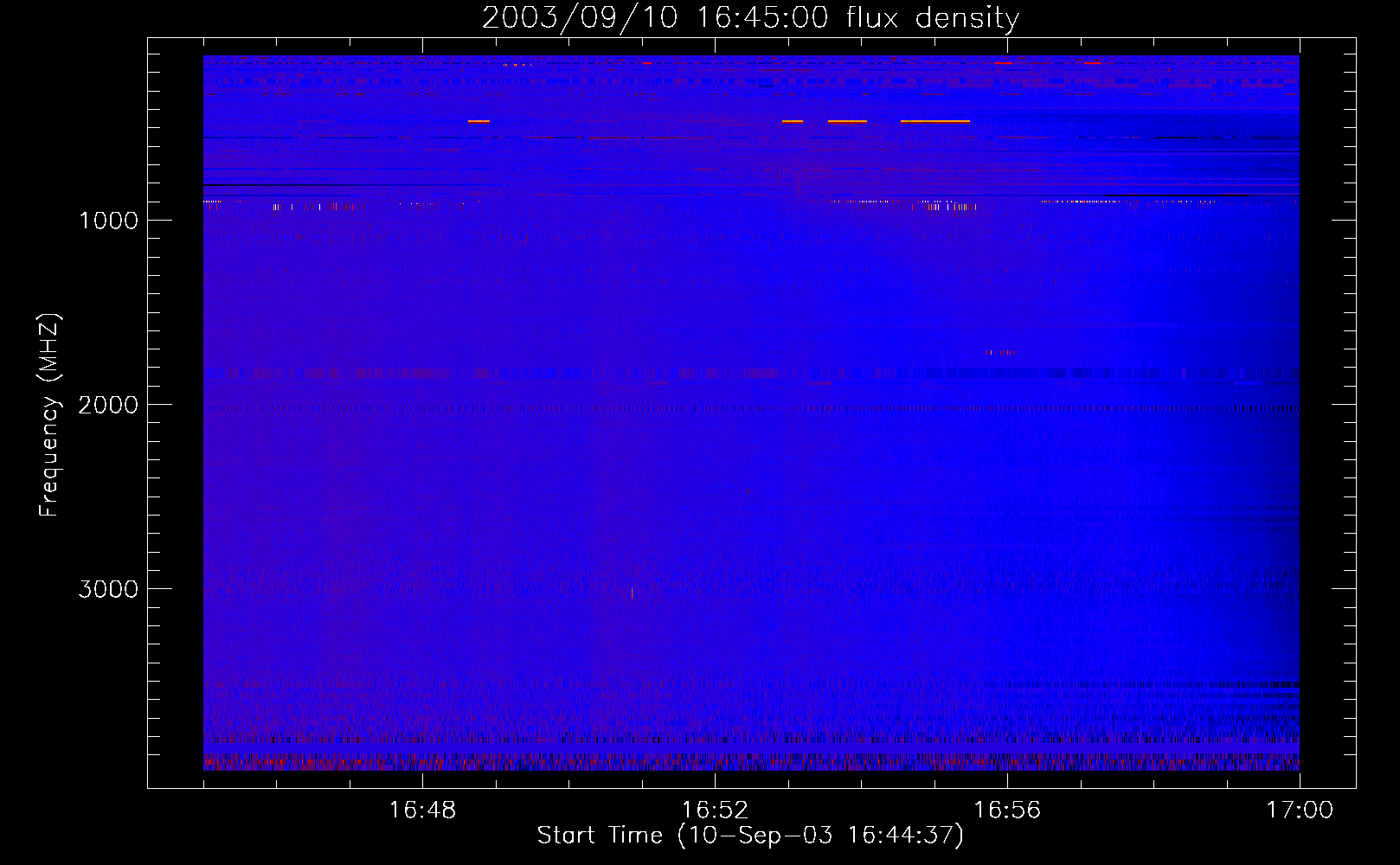Image resolution: width=1400 pixels, height=865 pixels.
Task: Click the '16:48' time tick label
Action: (x=422, y=811)
